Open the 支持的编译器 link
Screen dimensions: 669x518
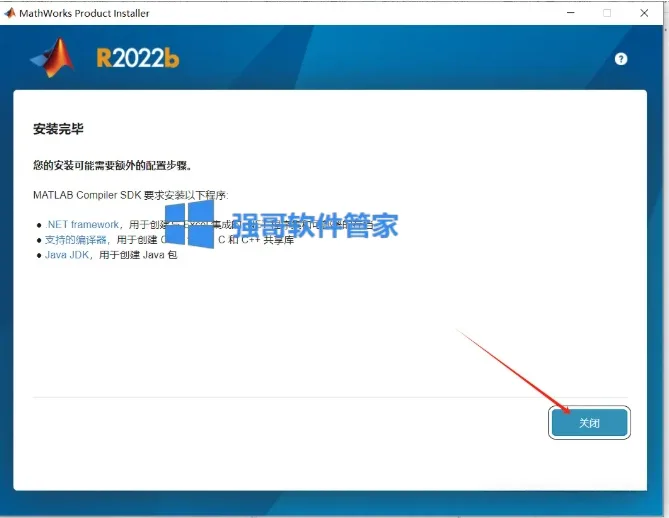(76, 240)
